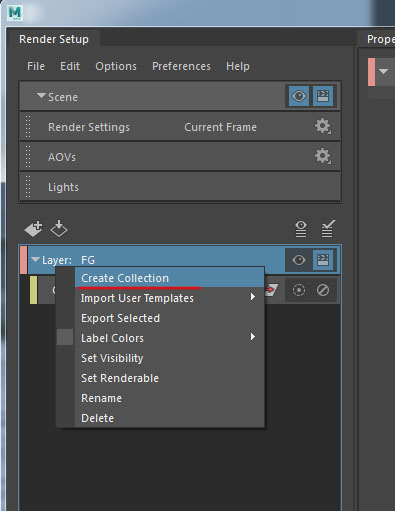Image resolution: width=395 pixels, height=511 pixels.
Task: Choose Export Selected in context menu
Action: [x=169, y=318]
